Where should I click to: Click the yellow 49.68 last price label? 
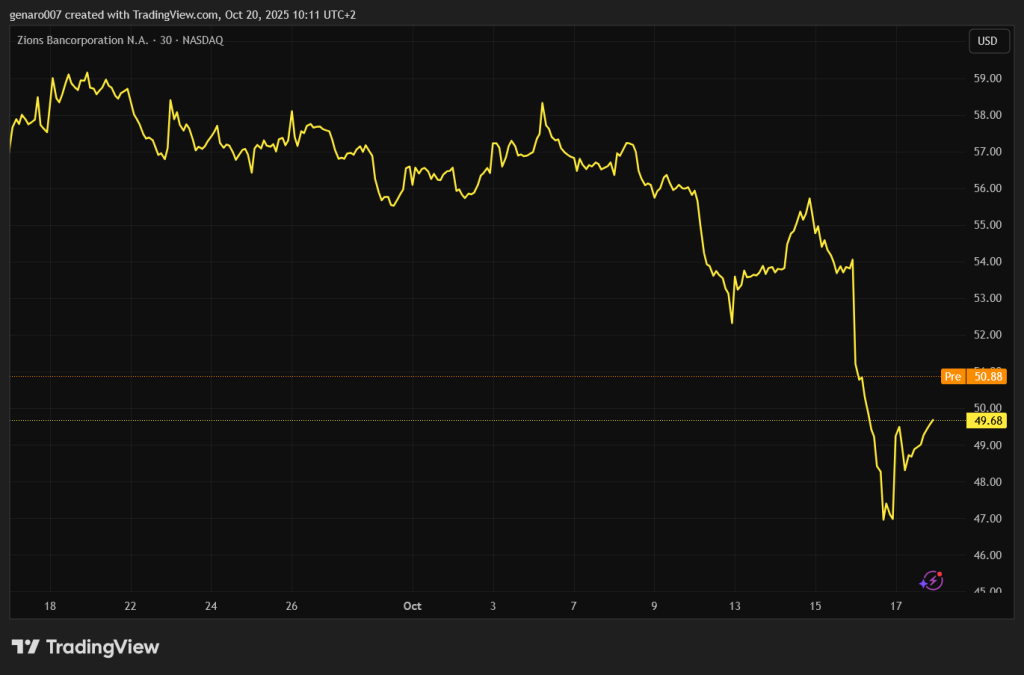(985, 421)
